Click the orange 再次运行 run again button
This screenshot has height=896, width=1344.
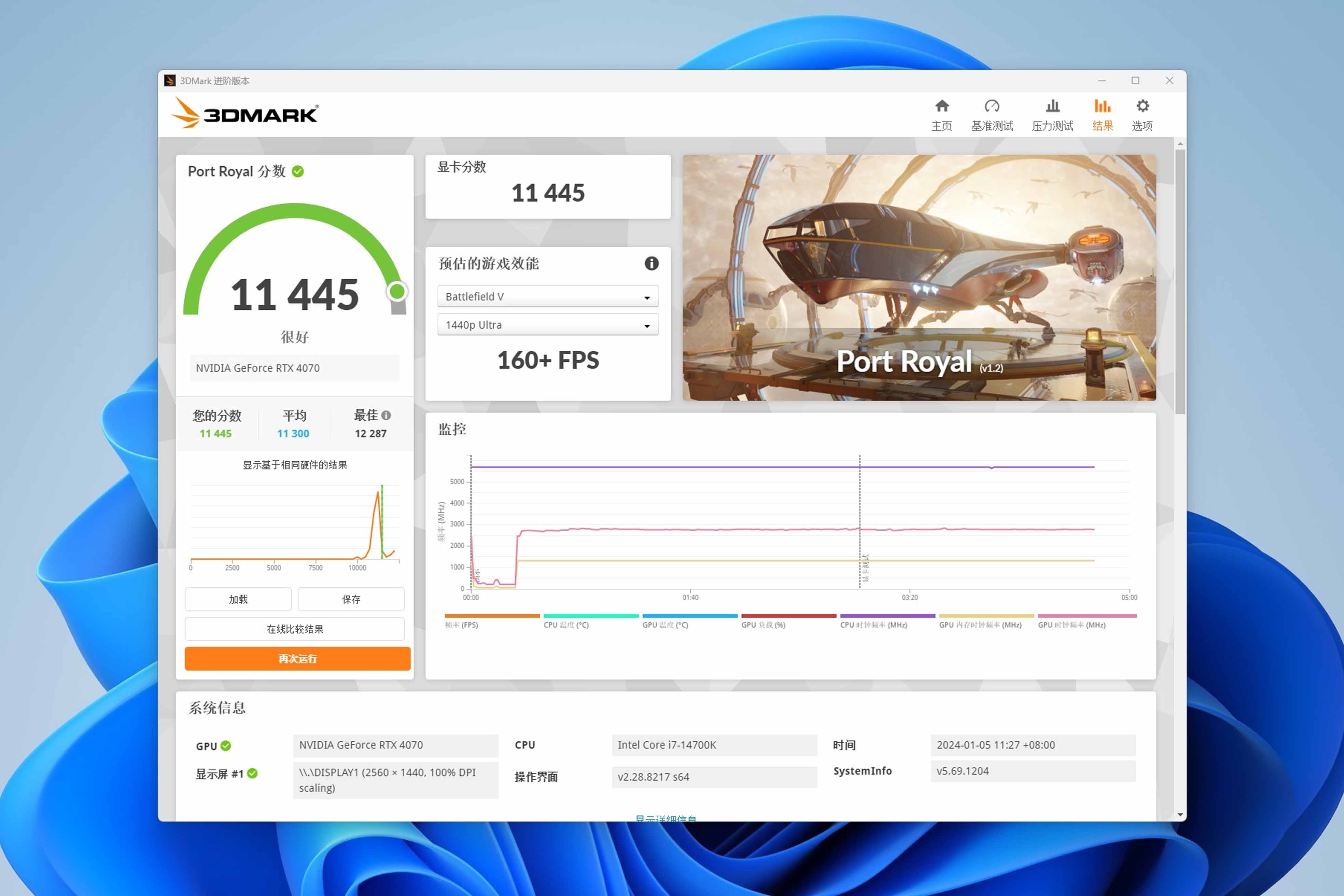click(297, 658)
